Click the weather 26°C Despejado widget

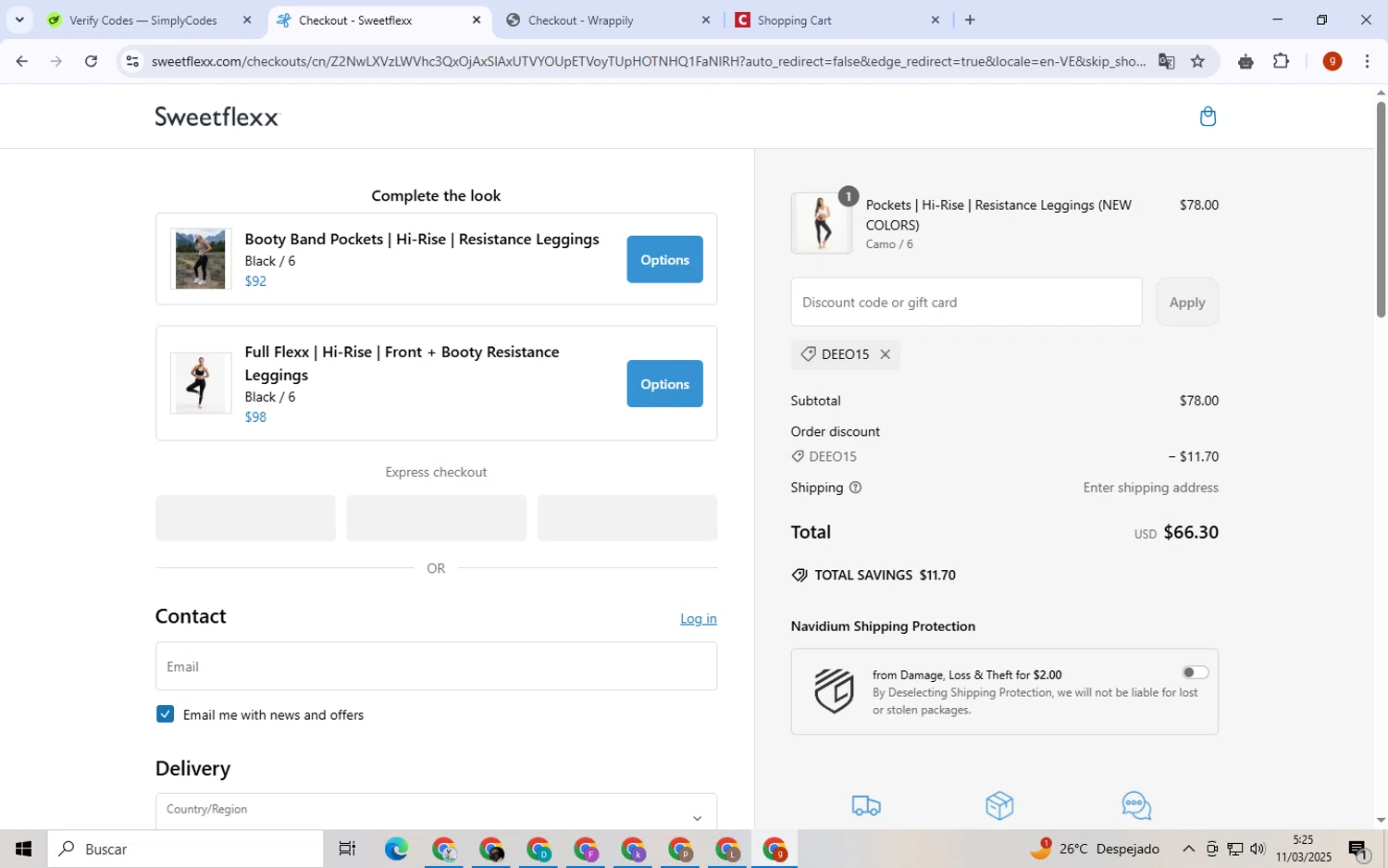(x=1095, y=849)
